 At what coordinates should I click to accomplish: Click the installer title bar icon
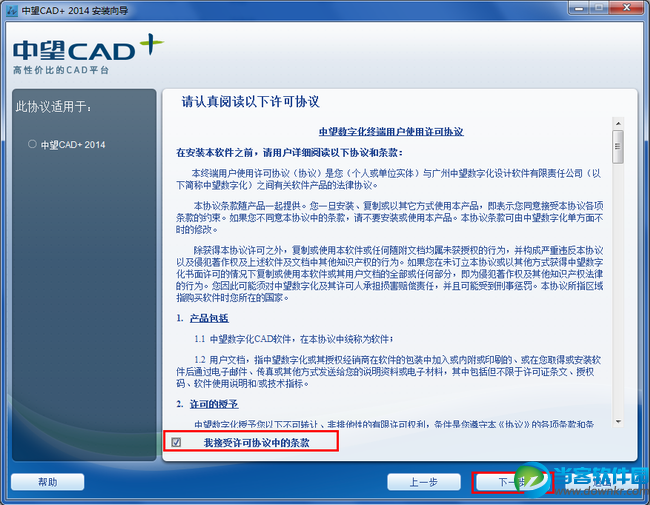pyautogui.click(x=11, y=10)
